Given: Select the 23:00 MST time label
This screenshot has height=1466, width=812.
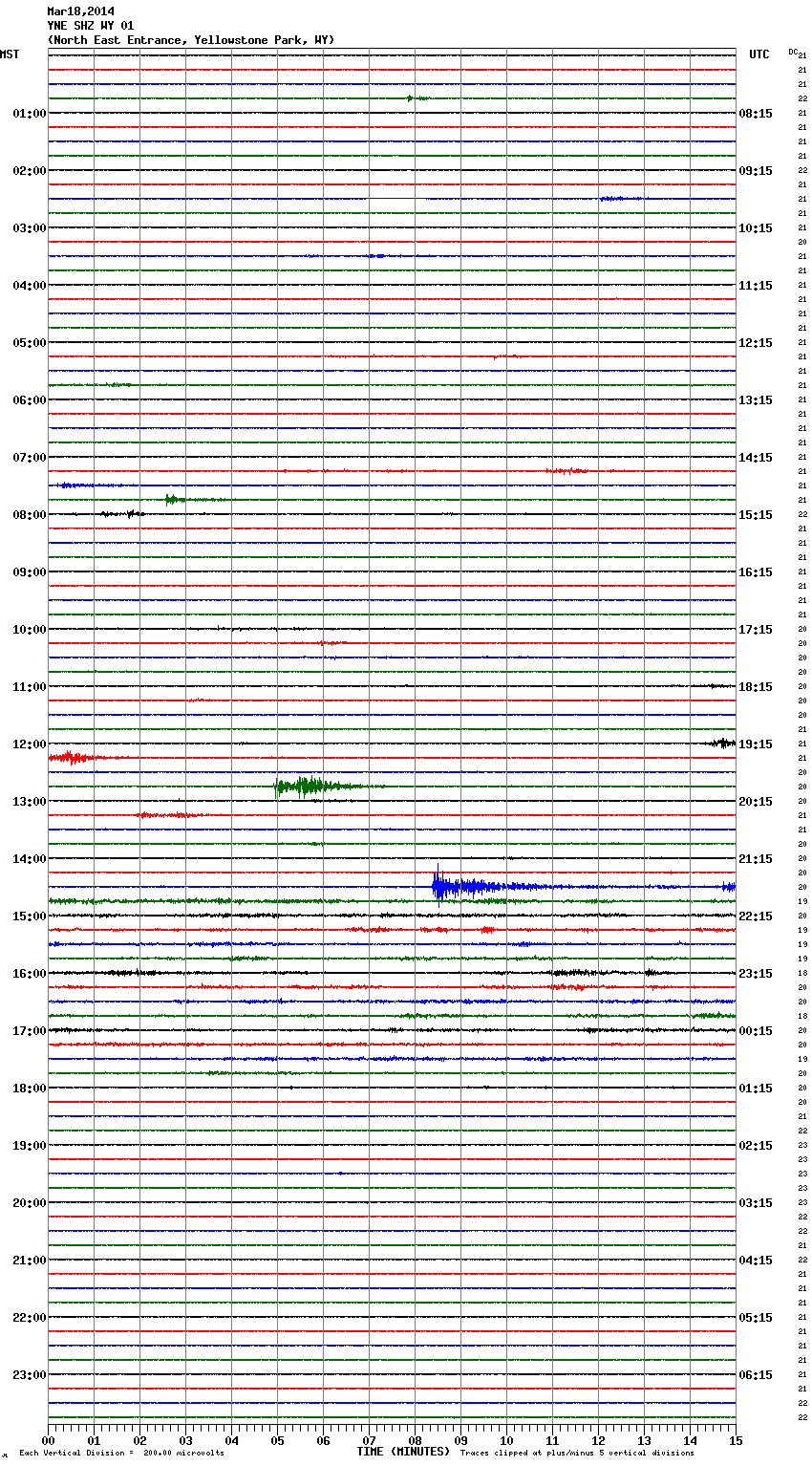Looking at the screenshot, I should pyautogui.click(x=30, y=1375).
